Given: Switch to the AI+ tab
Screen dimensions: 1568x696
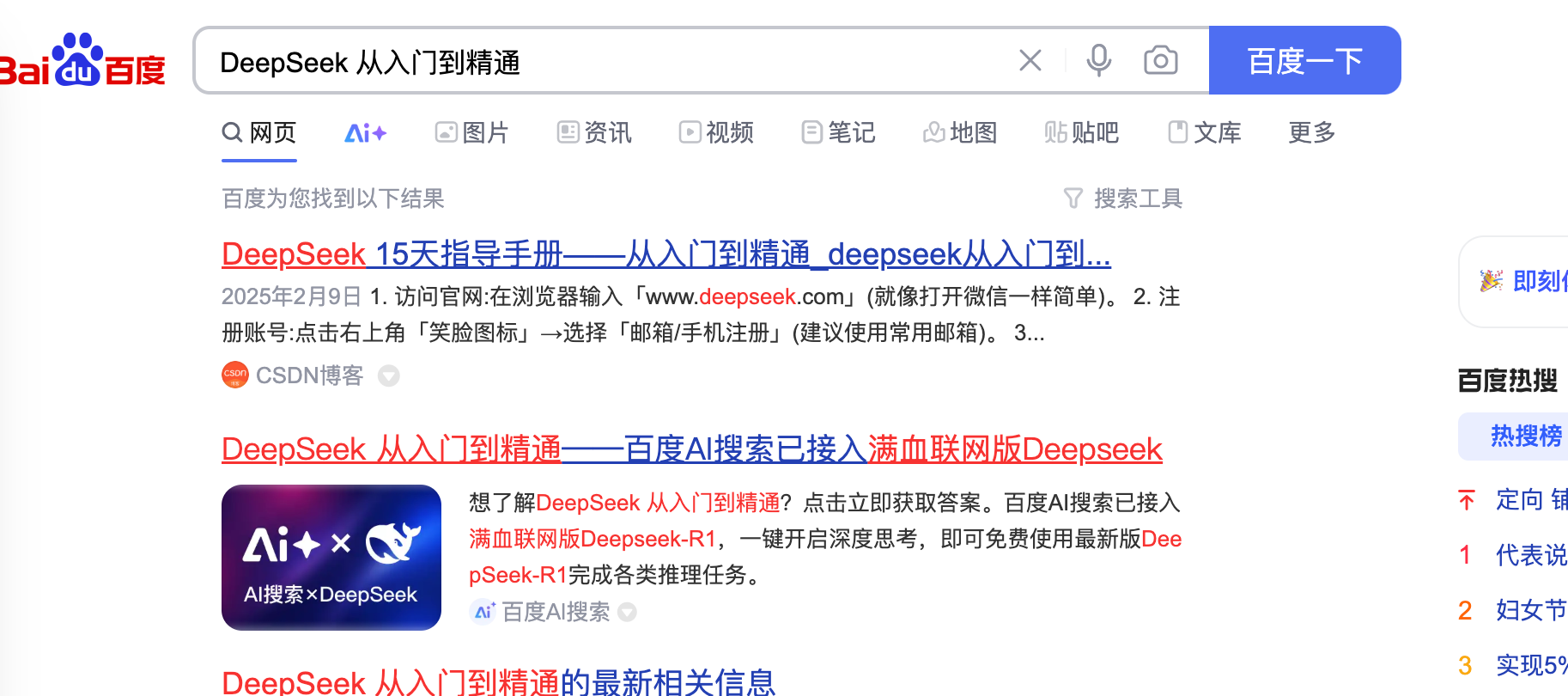Looking at the screenshot, I should tap(366, 133).
